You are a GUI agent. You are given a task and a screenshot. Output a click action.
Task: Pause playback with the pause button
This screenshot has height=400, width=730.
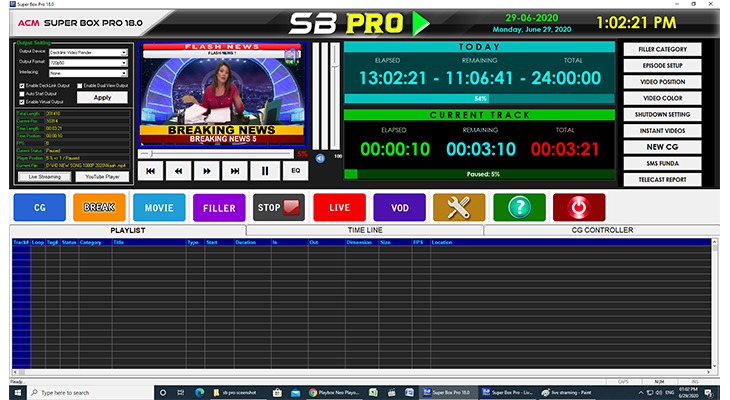point(265,171)
